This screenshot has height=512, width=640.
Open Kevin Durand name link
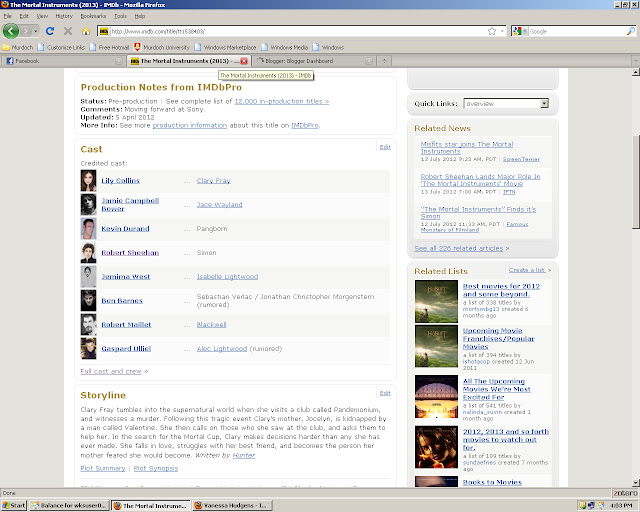pos(125,229)
